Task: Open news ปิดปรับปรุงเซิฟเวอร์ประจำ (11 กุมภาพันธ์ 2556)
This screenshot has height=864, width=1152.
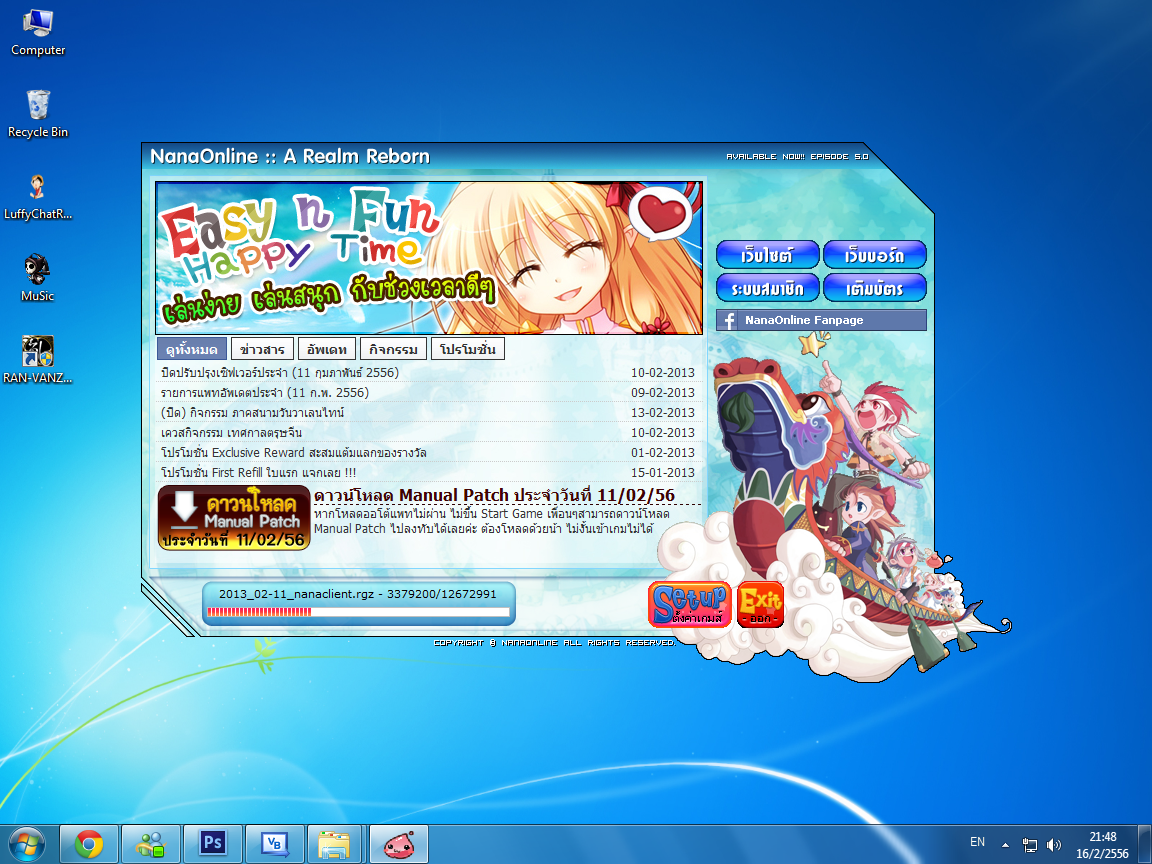Action: (280, 372)
